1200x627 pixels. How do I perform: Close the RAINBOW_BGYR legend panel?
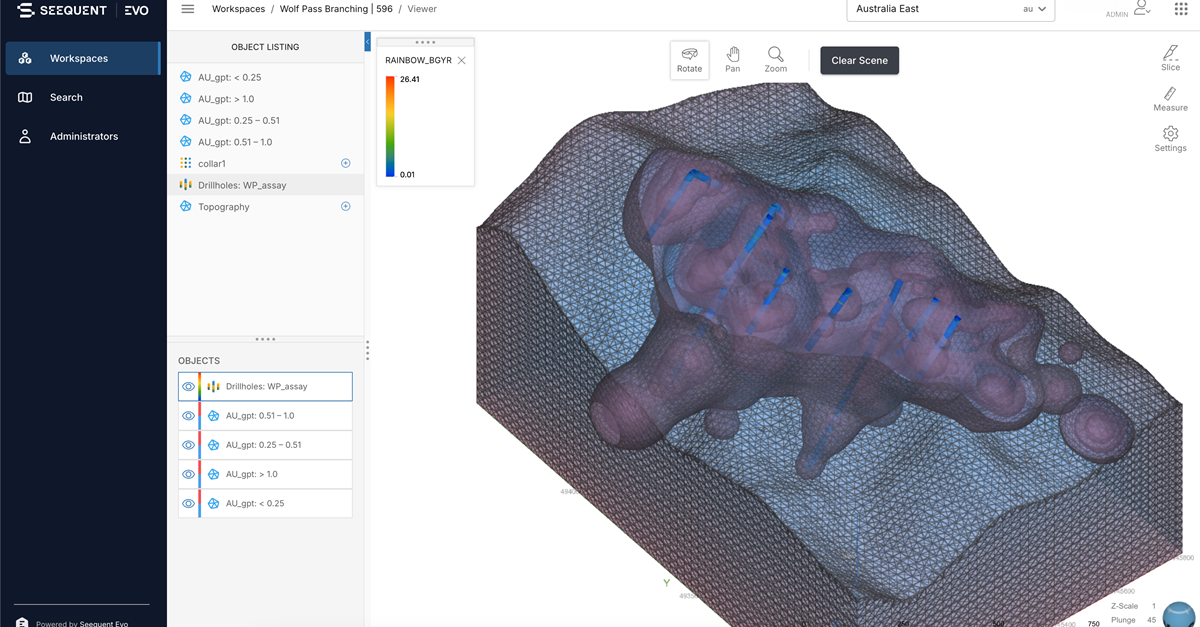(461, 61)
